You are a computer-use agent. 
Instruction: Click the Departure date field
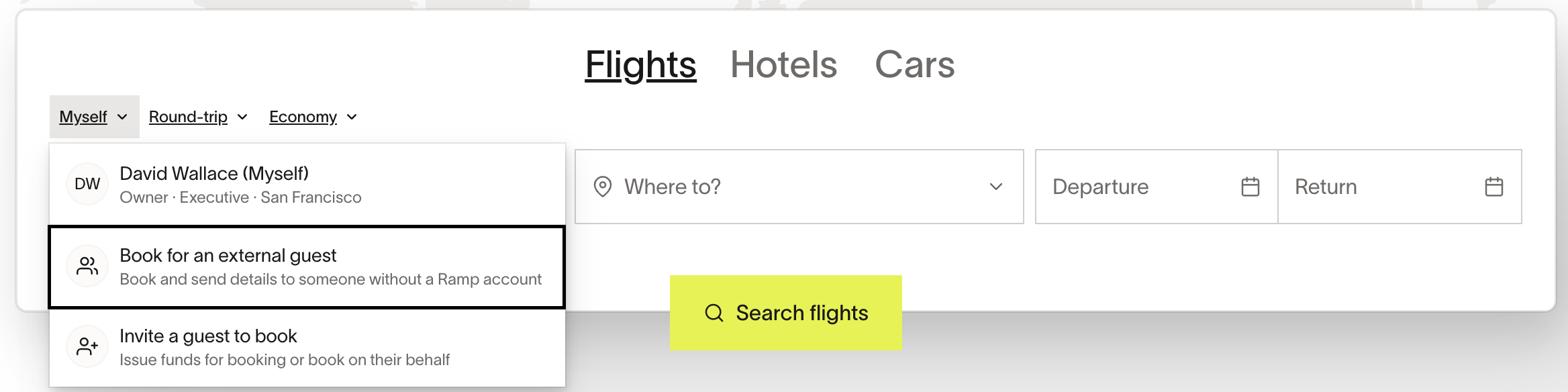coord(1157,187)
